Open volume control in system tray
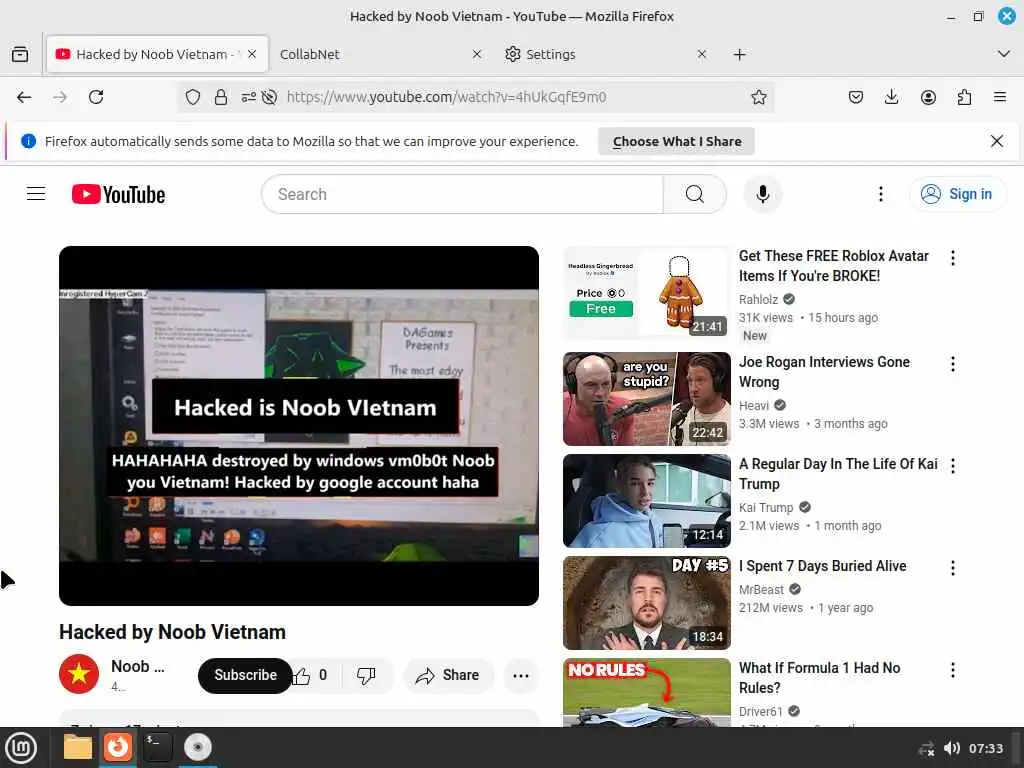The height and width of the screenshot is (768, 1024). click(x=952, y=748)
